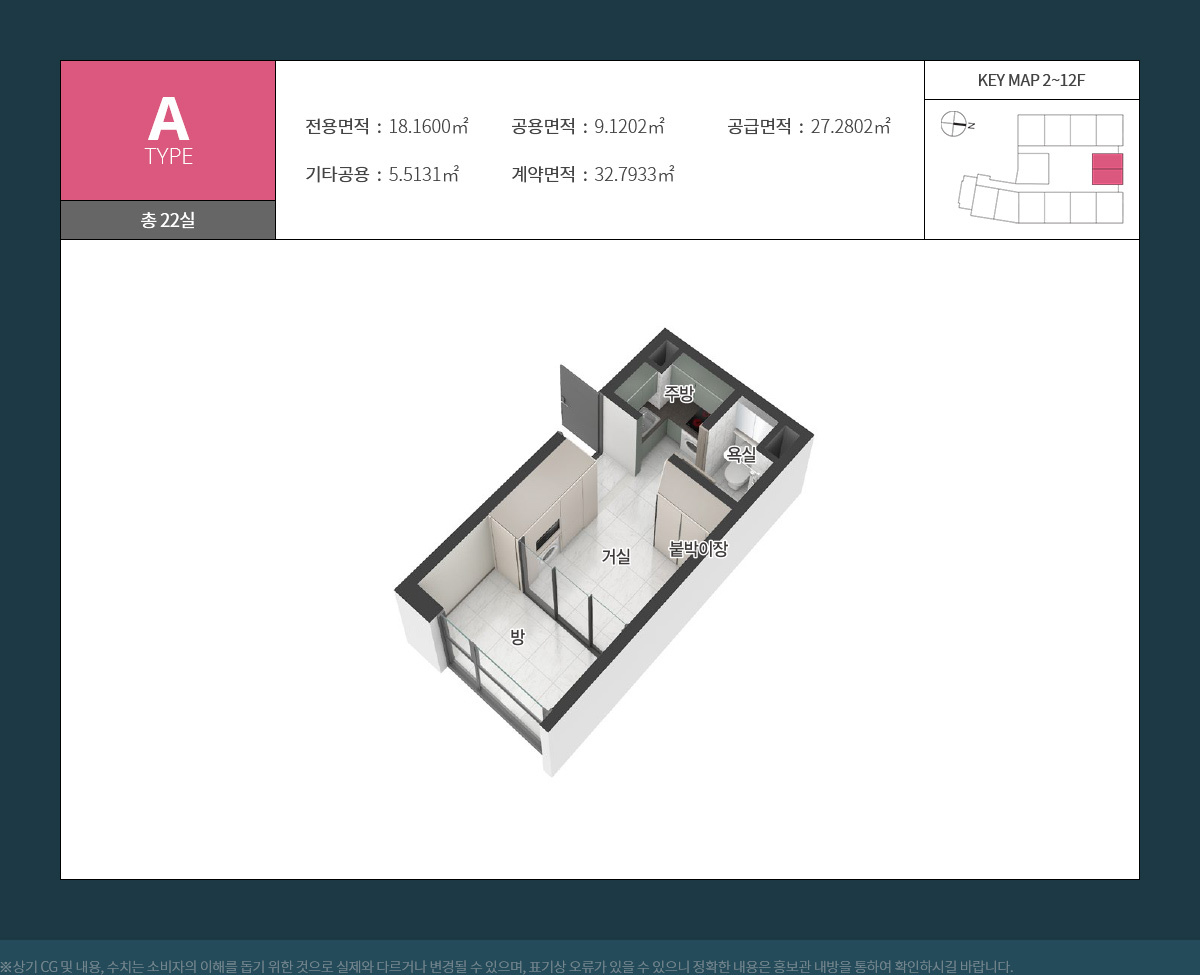Click the north compass icon in key map
1200x975 pixels.
(x=957, y=125)
